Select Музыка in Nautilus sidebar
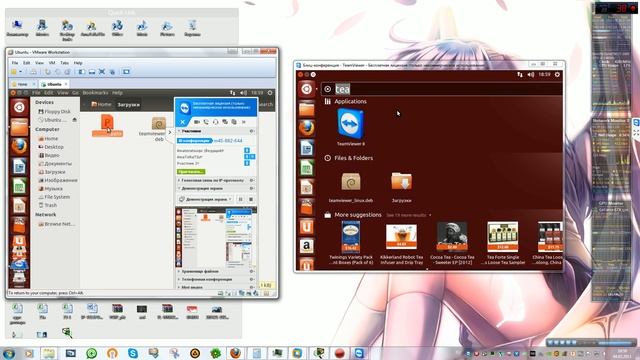The height and width of the screenshot is (360, 640). (x=50, y=189)
